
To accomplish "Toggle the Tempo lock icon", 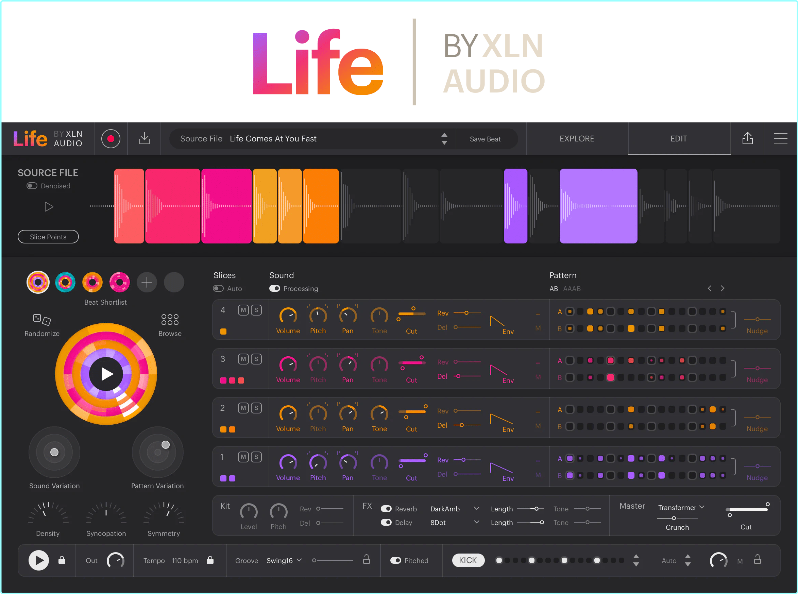I will [x=210, y=560].
